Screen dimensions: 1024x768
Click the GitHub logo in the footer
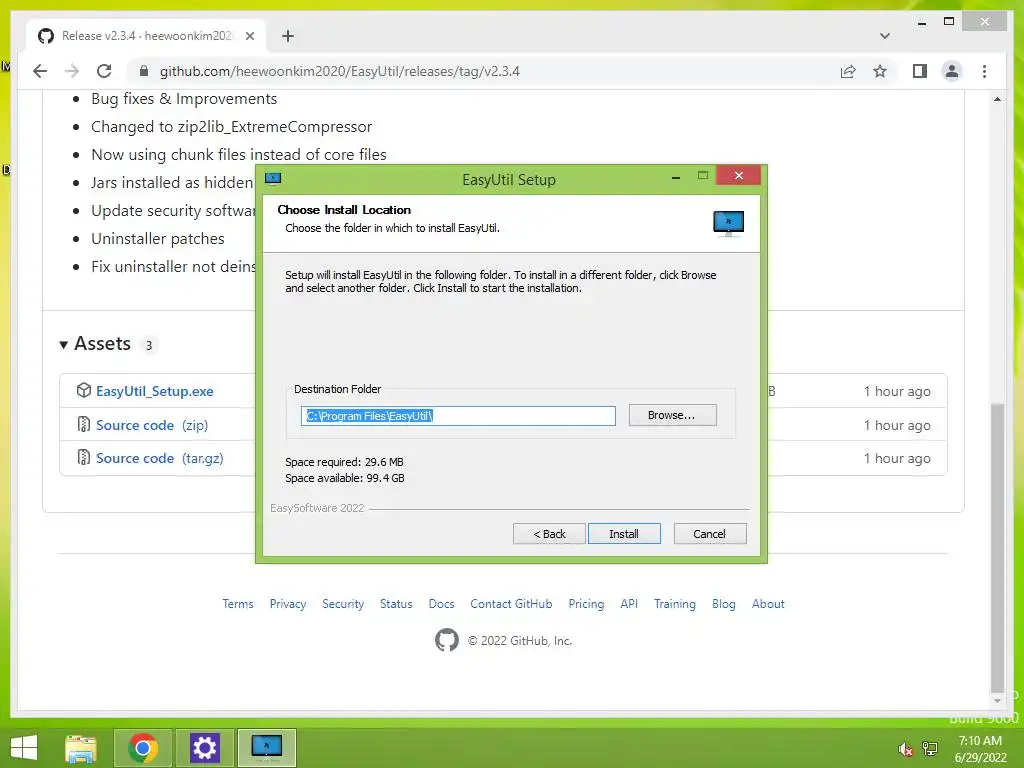click(x=447, y=640)
